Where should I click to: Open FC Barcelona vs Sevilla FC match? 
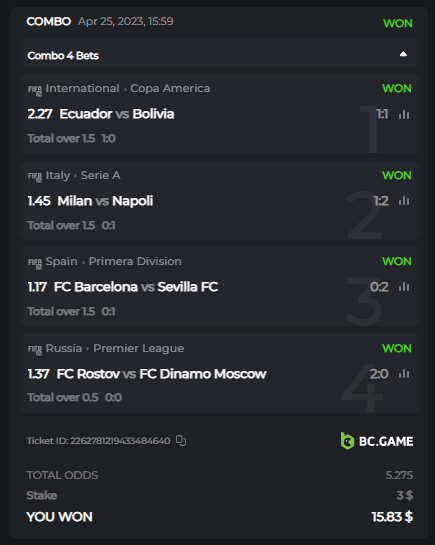coord(136,287)
